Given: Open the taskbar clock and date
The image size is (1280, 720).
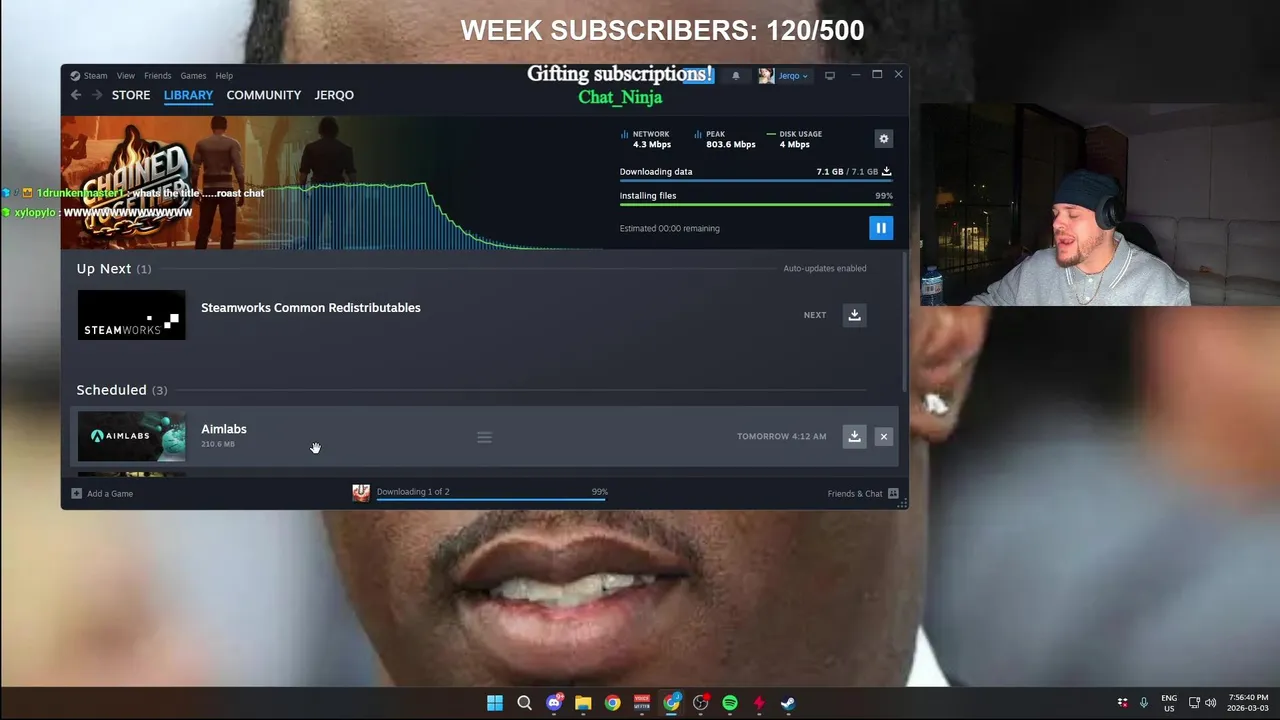Looking at the screenshot, I should coord(1247,703).
